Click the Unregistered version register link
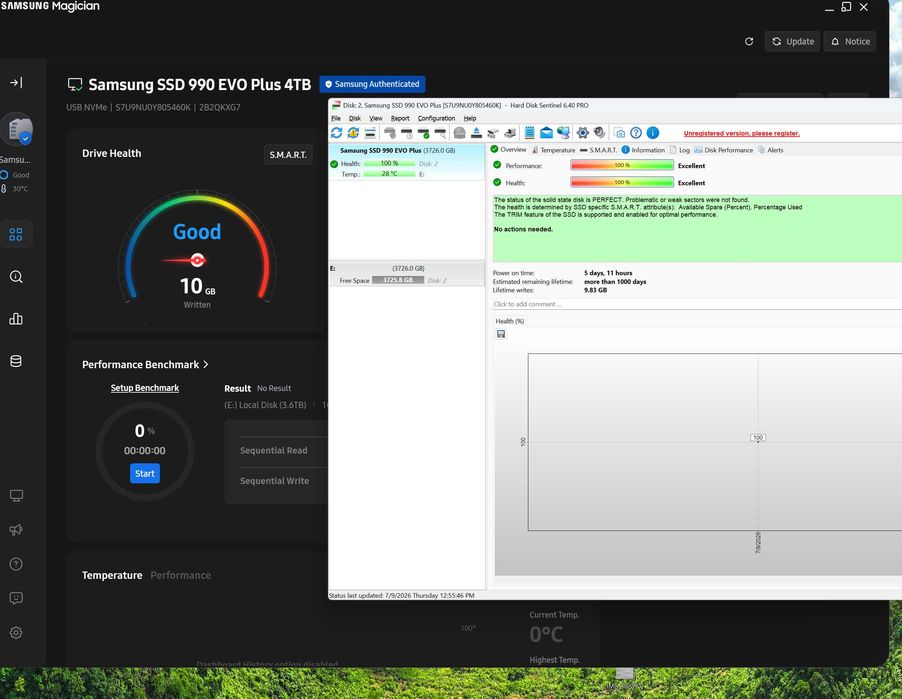 (x=742, y=133)
